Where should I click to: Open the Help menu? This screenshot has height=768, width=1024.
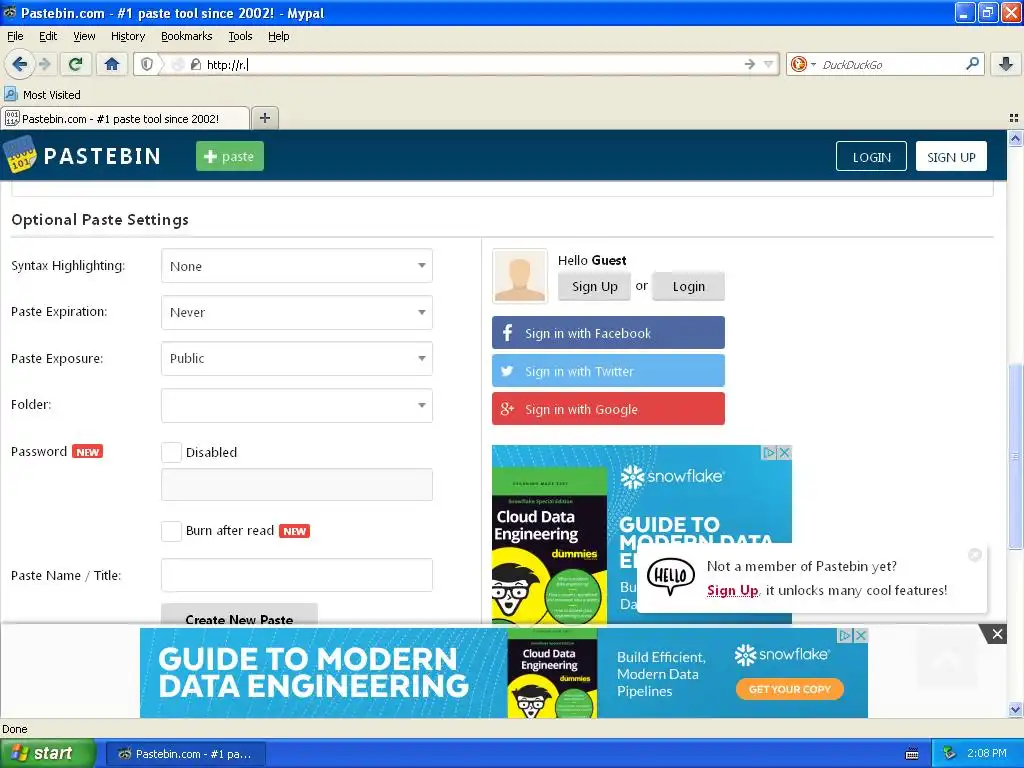pos(278,36)
